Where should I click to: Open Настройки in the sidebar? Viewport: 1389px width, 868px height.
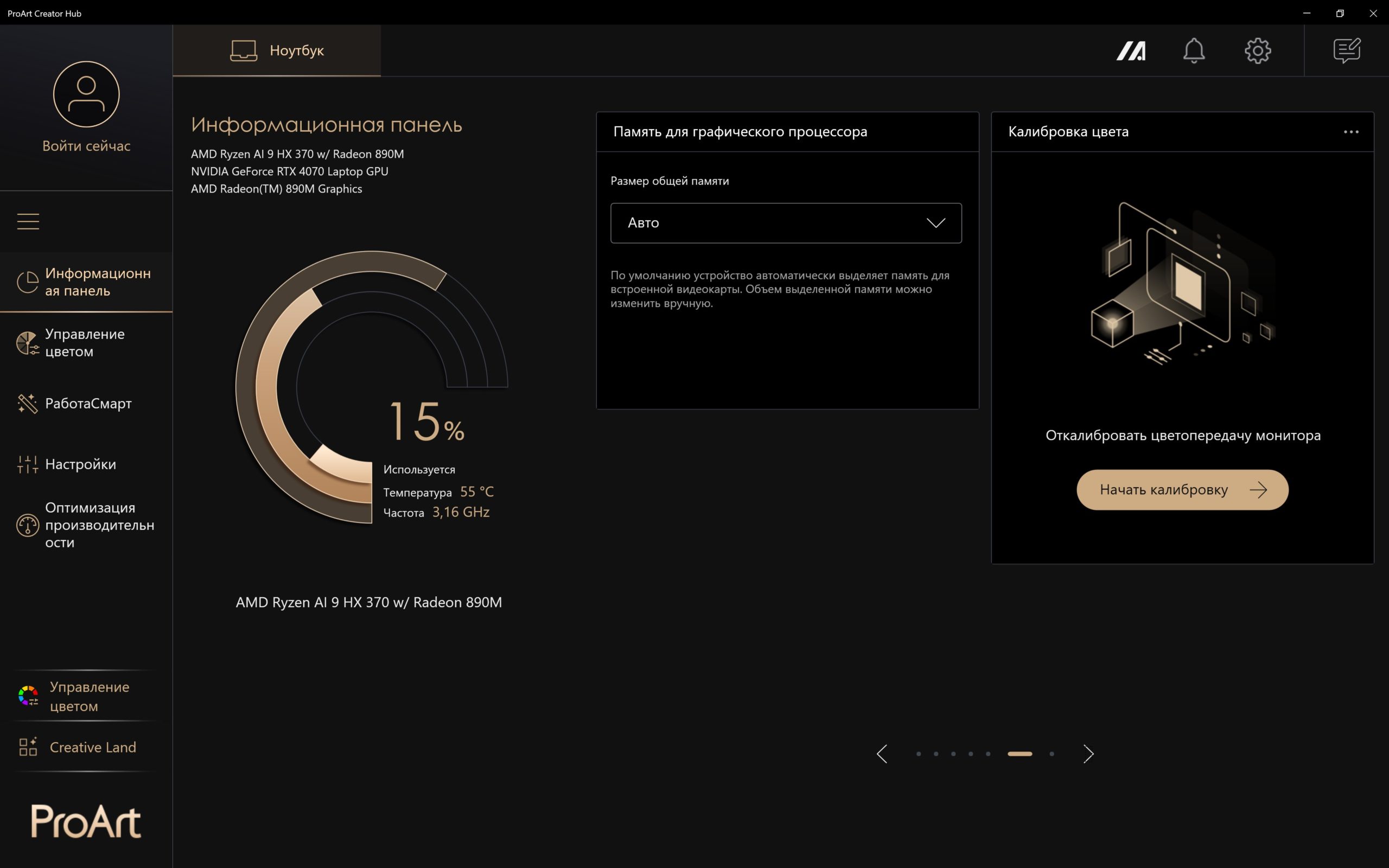(86, 464)
